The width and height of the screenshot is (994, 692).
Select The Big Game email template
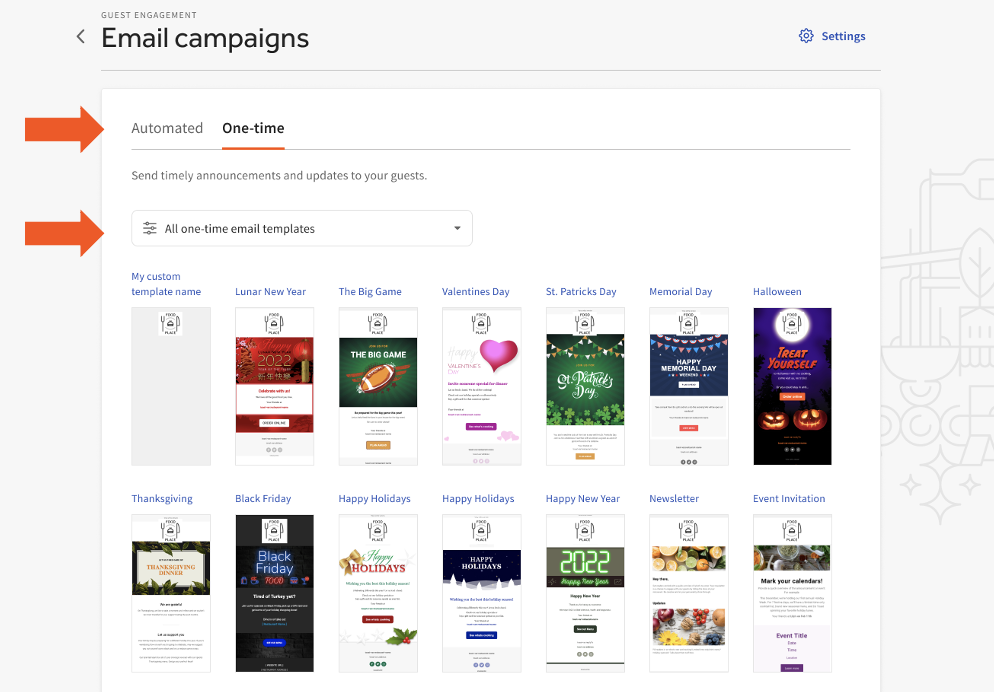[x=378, y=386]
